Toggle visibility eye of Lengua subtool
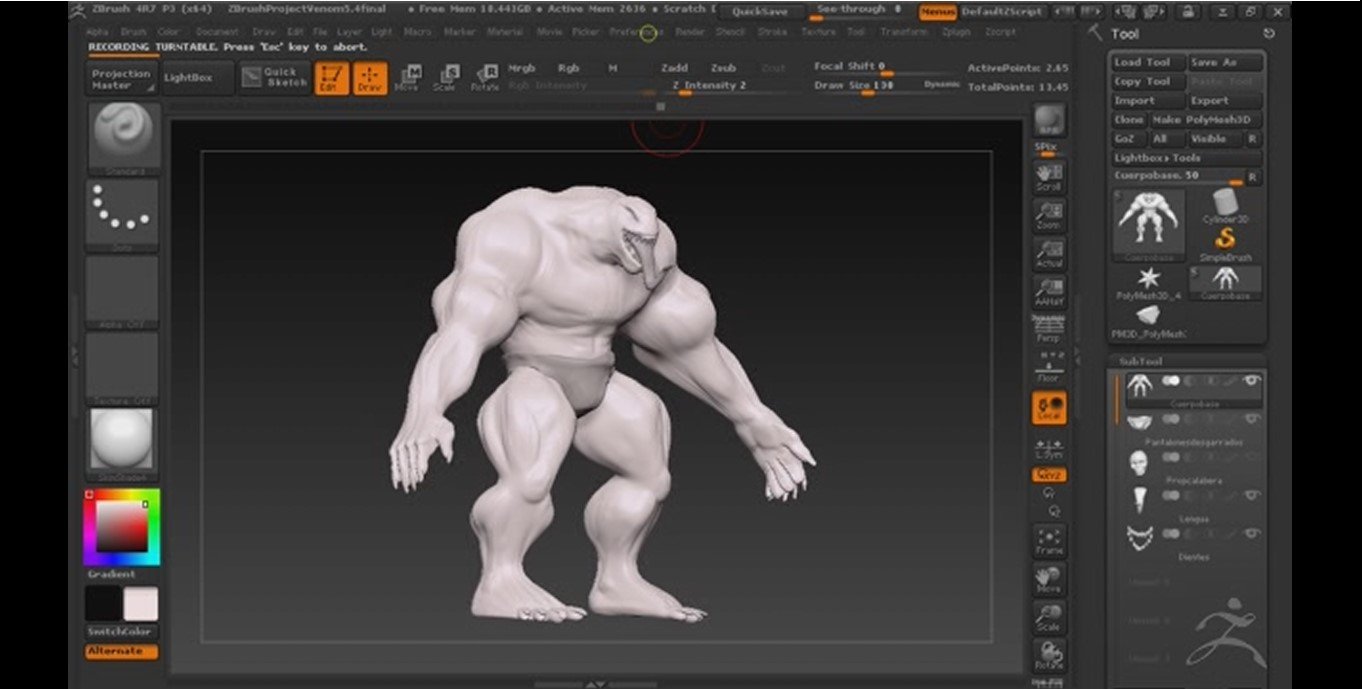 [1251, 496]
